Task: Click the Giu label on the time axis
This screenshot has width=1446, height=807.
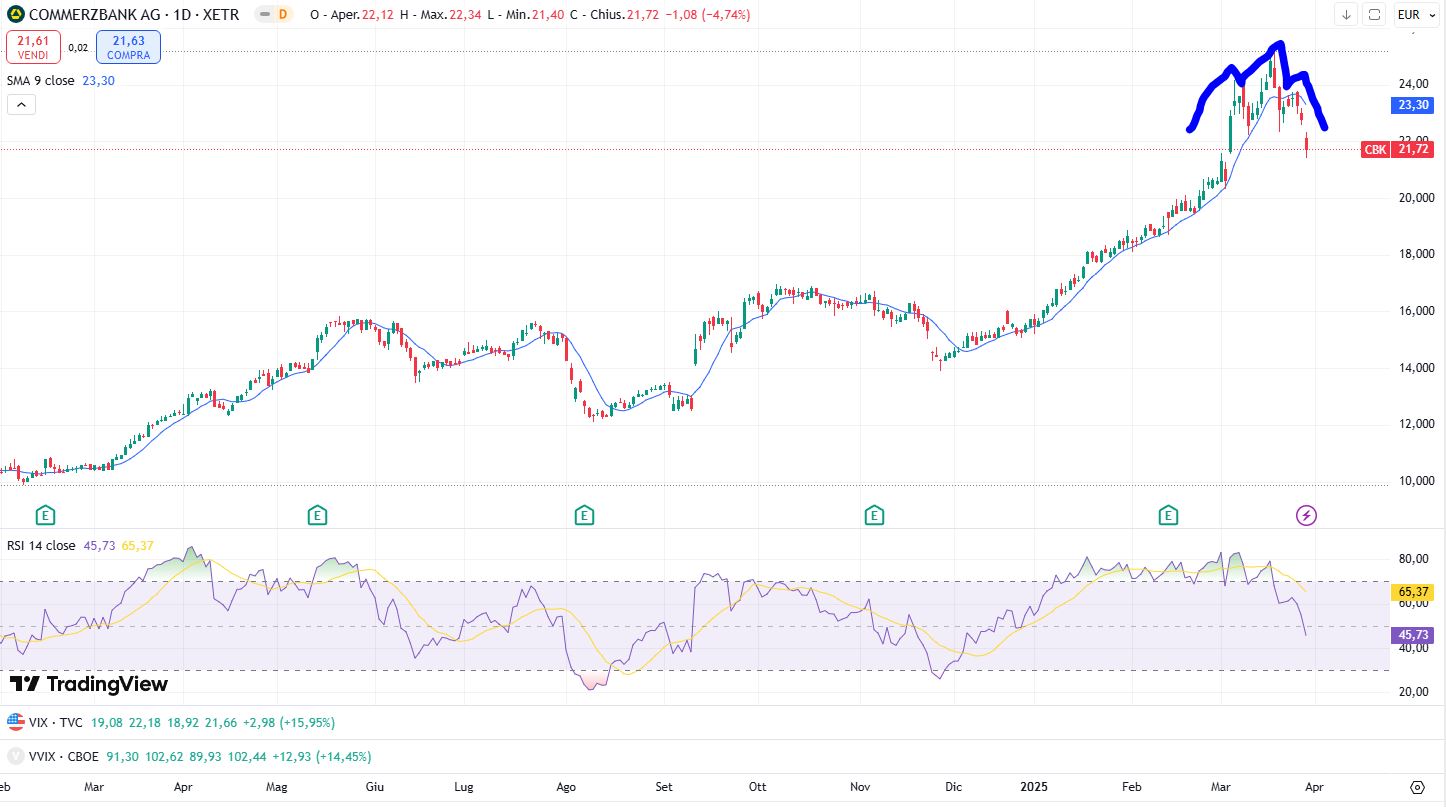Action: [375, 787]
